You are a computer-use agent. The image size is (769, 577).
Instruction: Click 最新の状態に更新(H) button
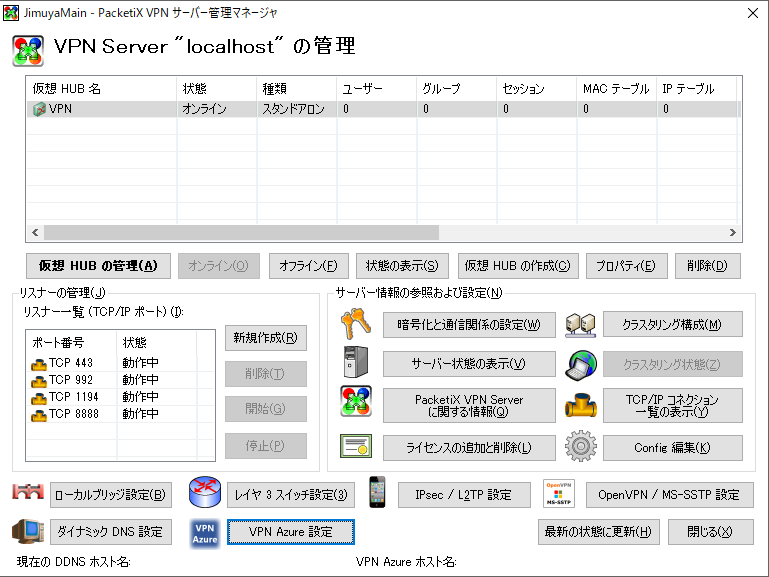coord(598,532)
